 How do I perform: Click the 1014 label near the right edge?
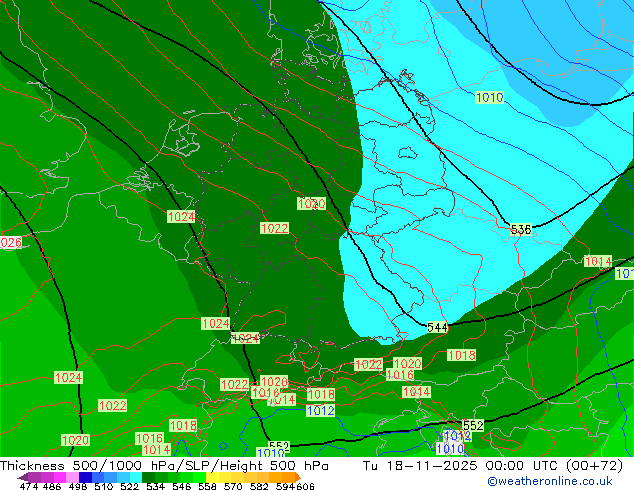[598, 262]
